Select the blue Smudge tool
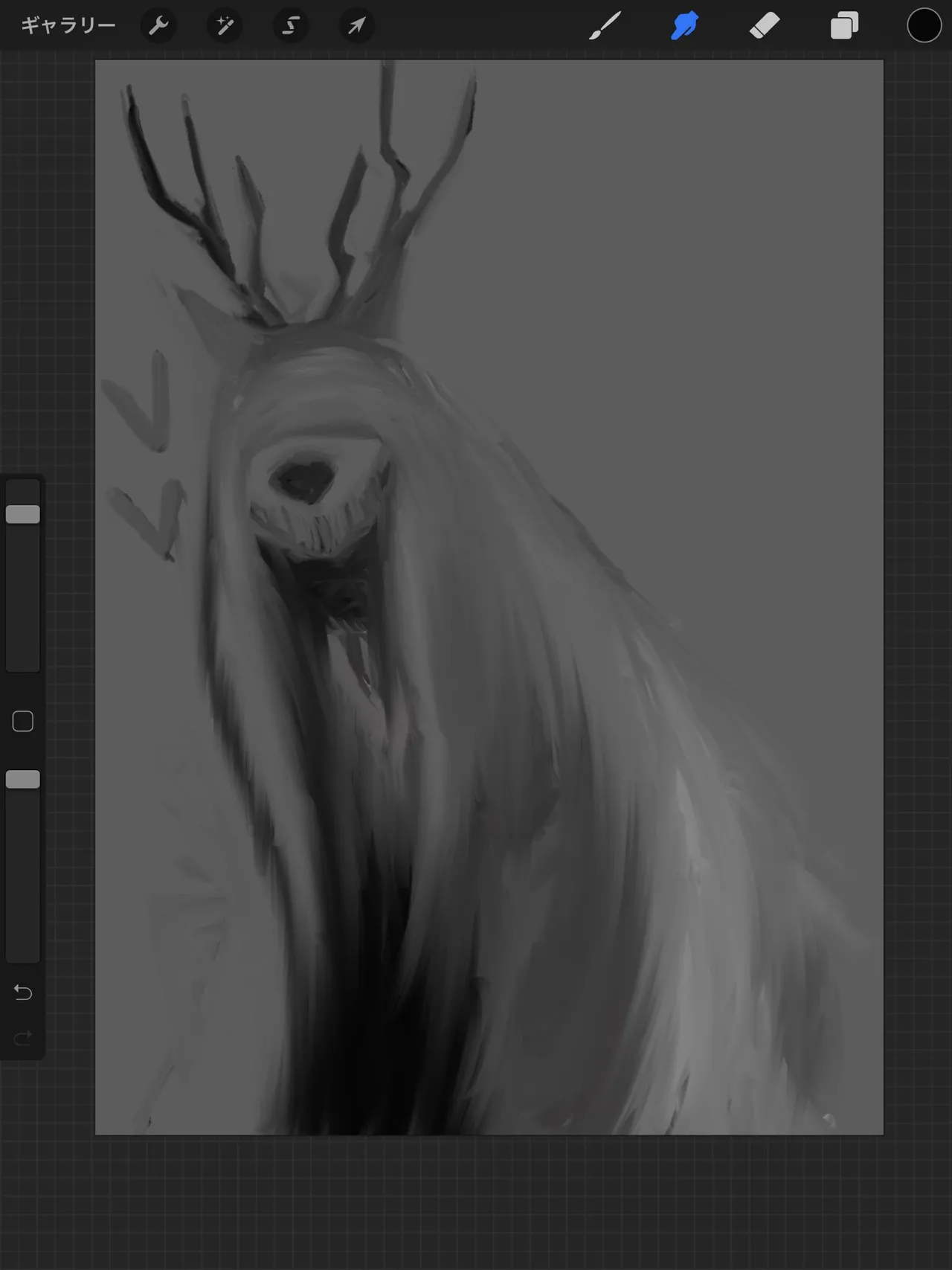952x1270 pixels. pyautogui.click(x=685, y=26)
